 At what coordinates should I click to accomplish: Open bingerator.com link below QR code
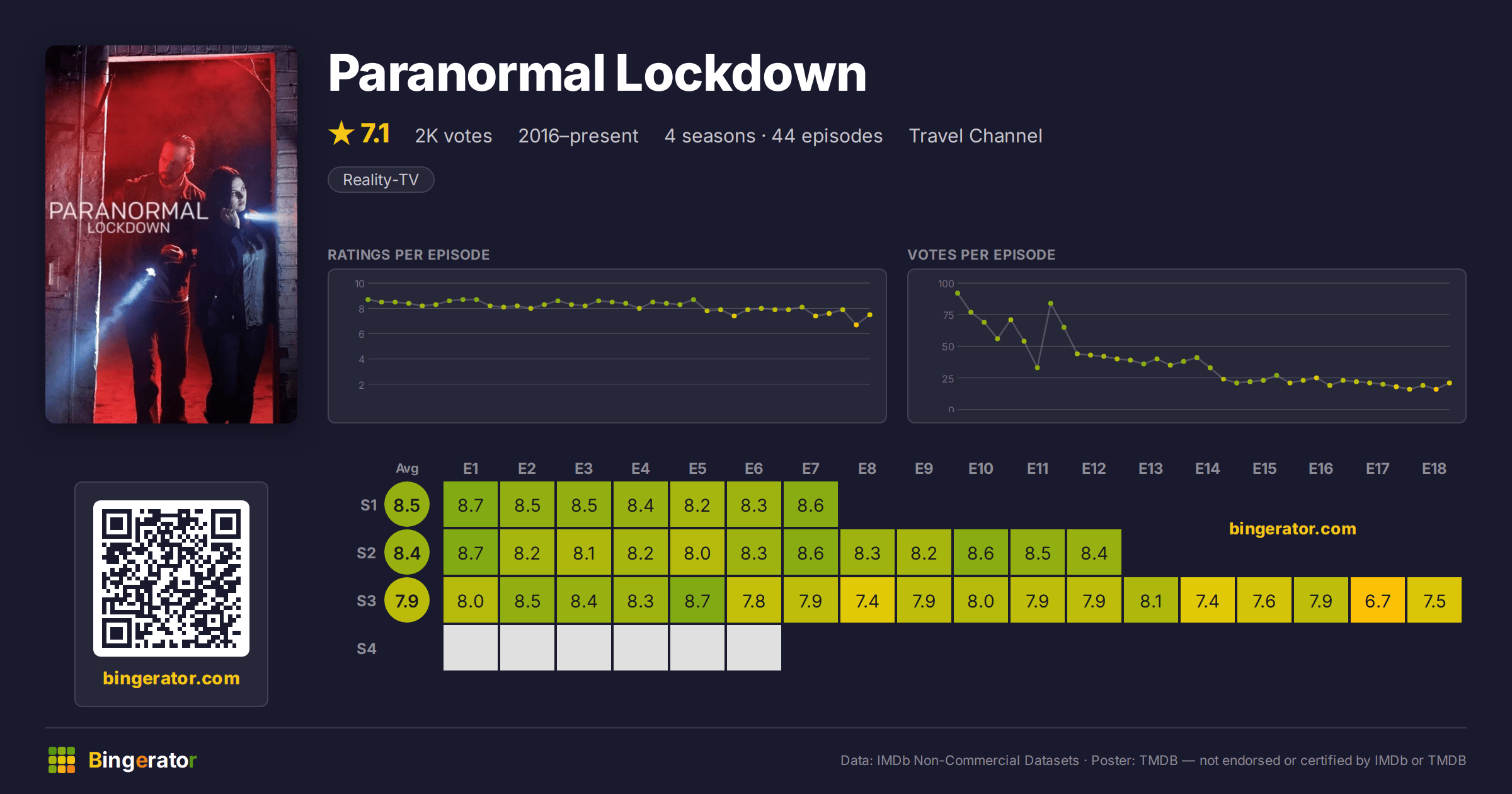171,678
